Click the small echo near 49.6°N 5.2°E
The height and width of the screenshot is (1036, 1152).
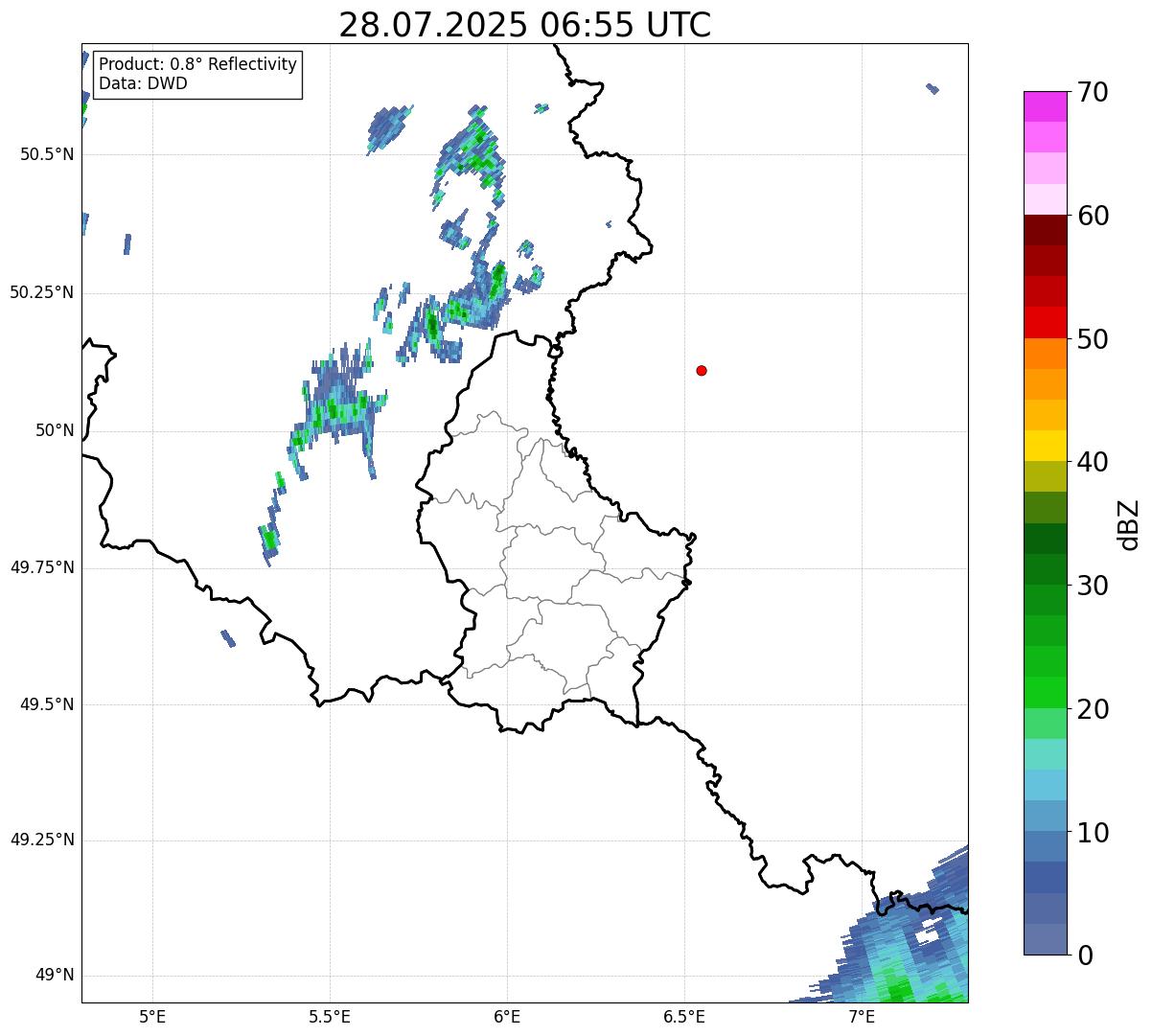(x=228, y=638)
